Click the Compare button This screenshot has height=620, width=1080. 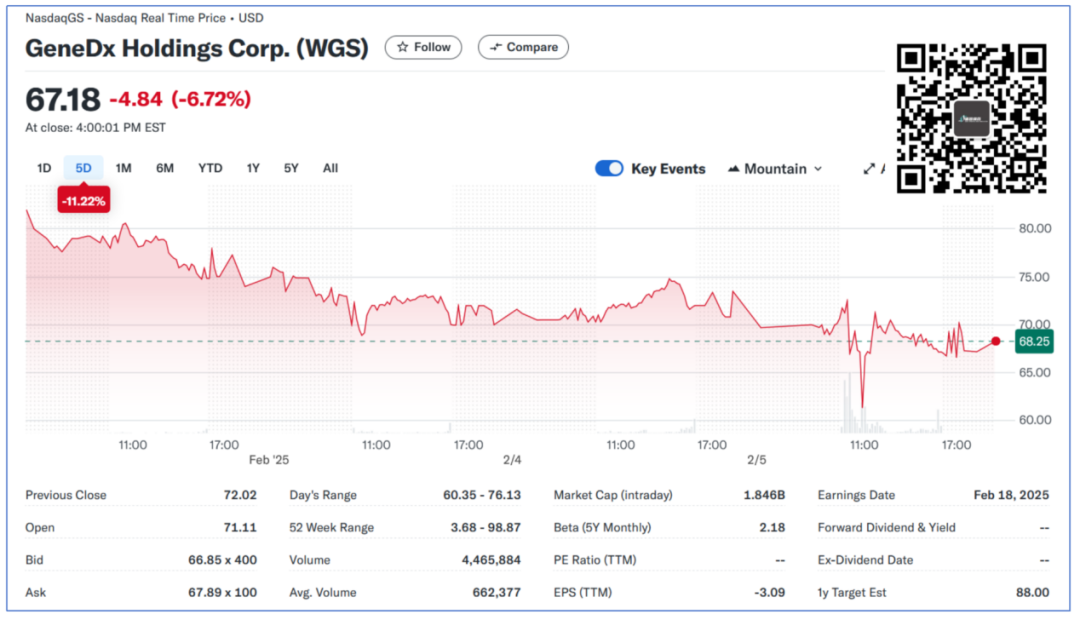pyautogui.click(x=523, y=47)
